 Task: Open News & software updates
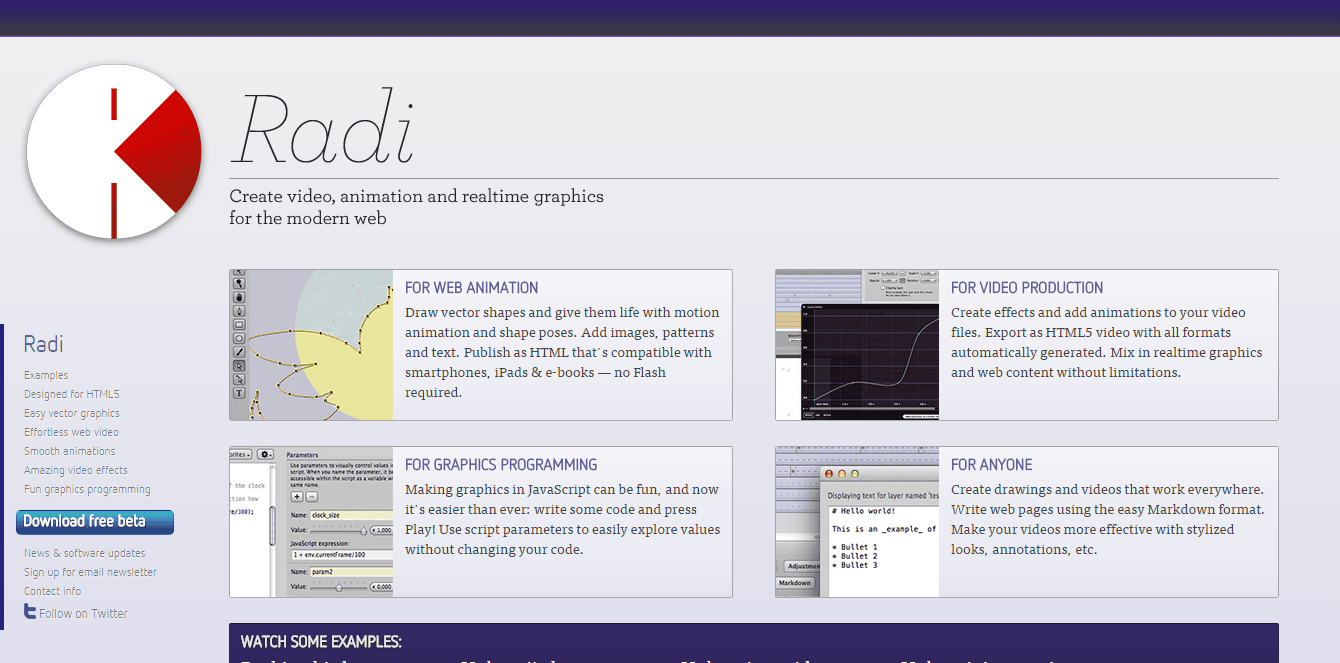85,553
